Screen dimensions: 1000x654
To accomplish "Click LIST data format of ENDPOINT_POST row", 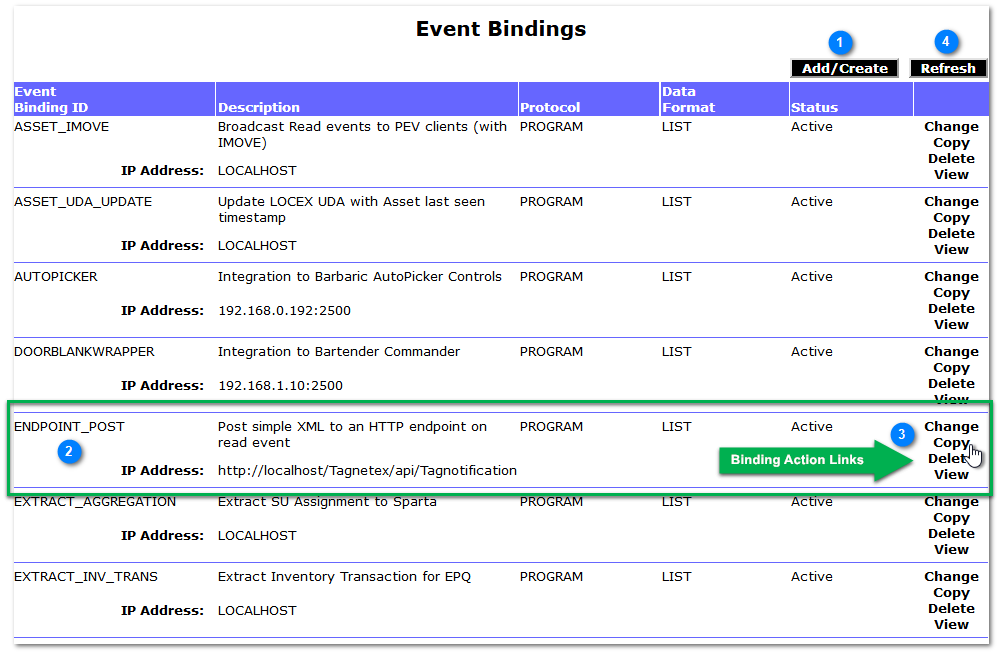I will (676, 426).
